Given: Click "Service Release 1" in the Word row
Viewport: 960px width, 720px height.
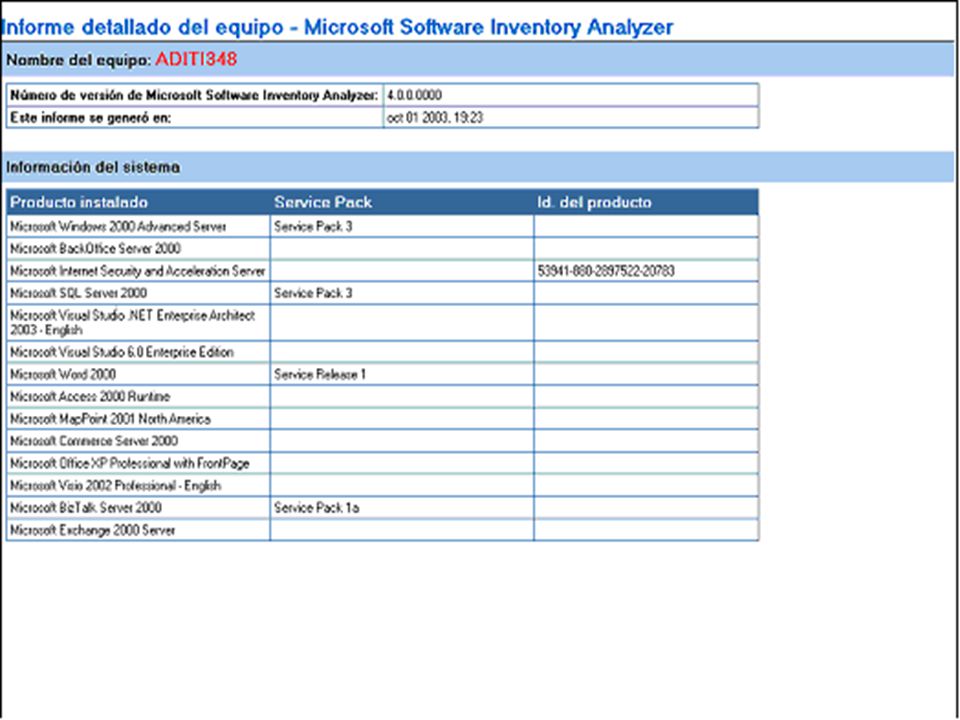Looking at the screenshot, I should tap(320, 374).
